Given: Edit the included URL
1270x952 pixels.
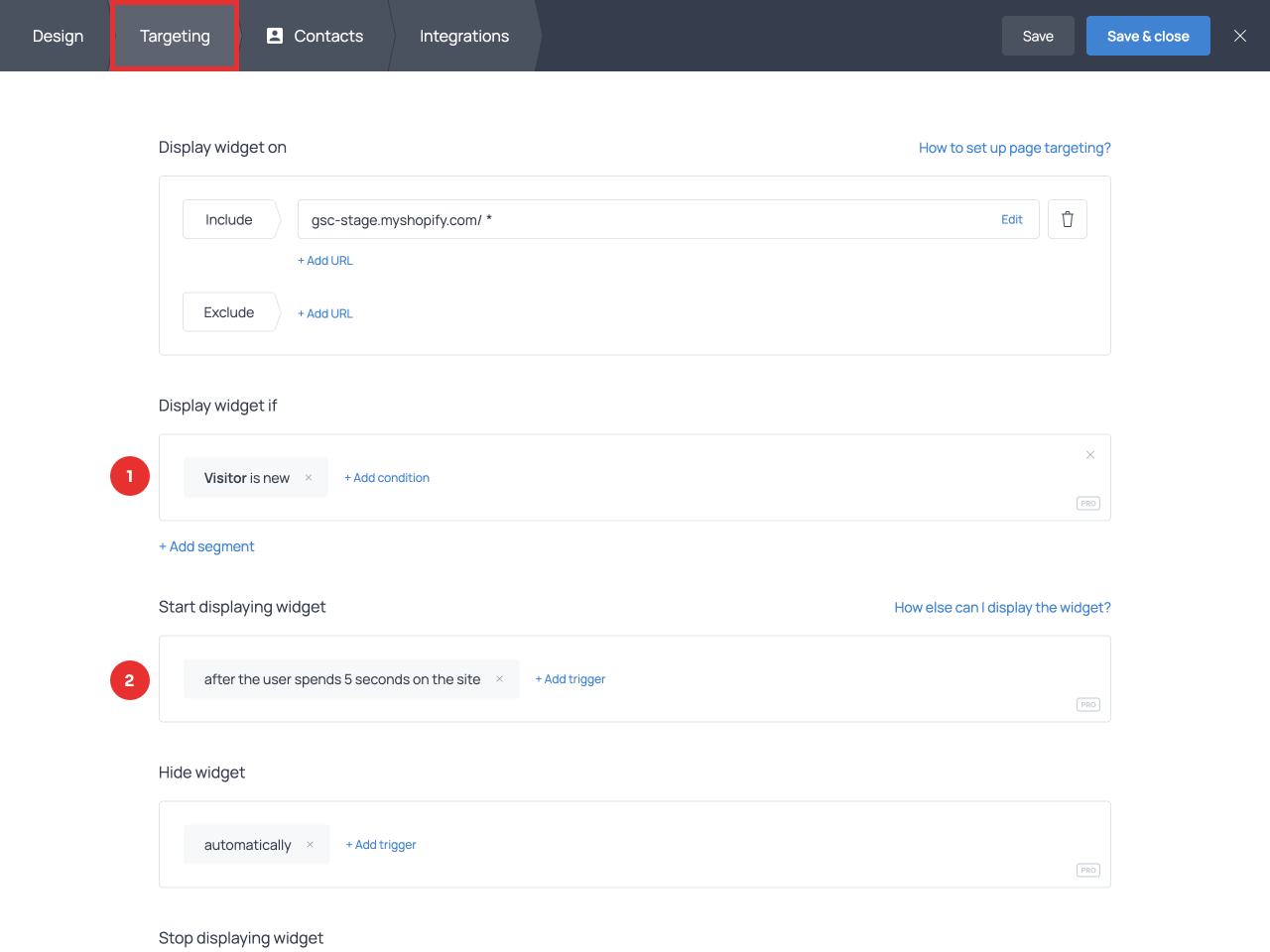Looking at the screenshot, I should point(1011,219).
